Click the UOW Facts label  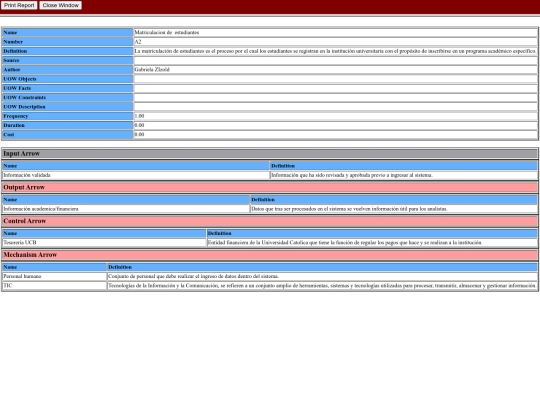tap(17, 88)
